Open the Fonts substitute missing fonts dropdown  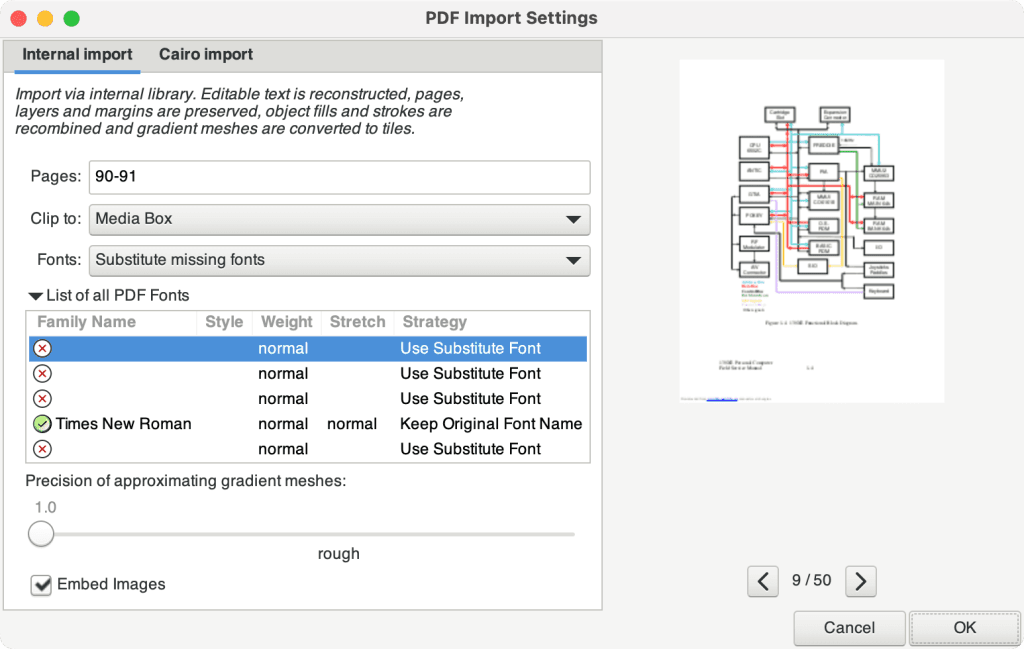(x=339, y=260)
